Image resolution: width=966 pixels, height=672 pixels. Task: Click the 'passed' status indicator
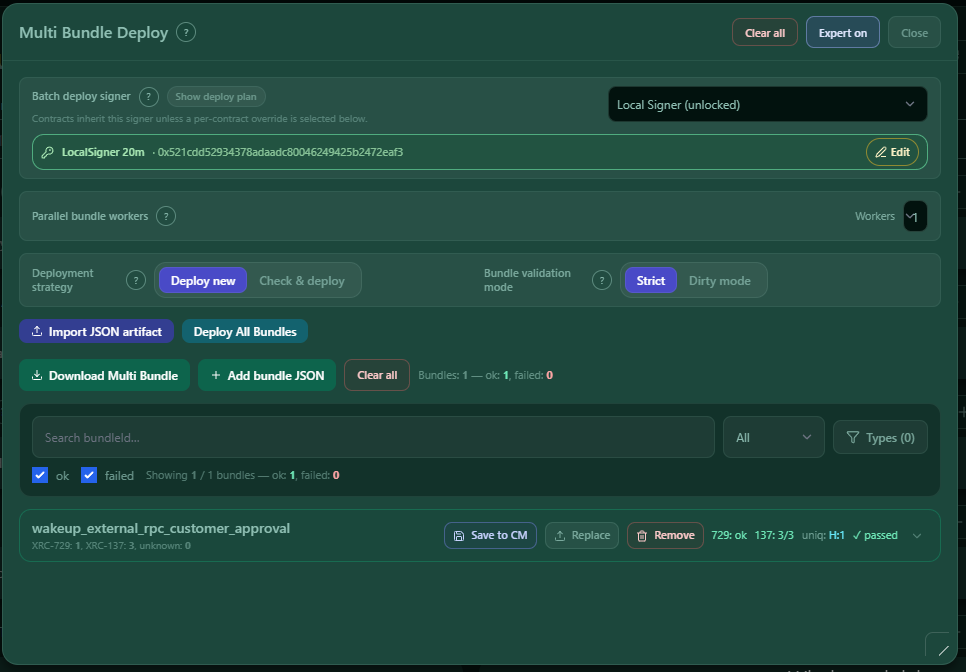(875, 535)
